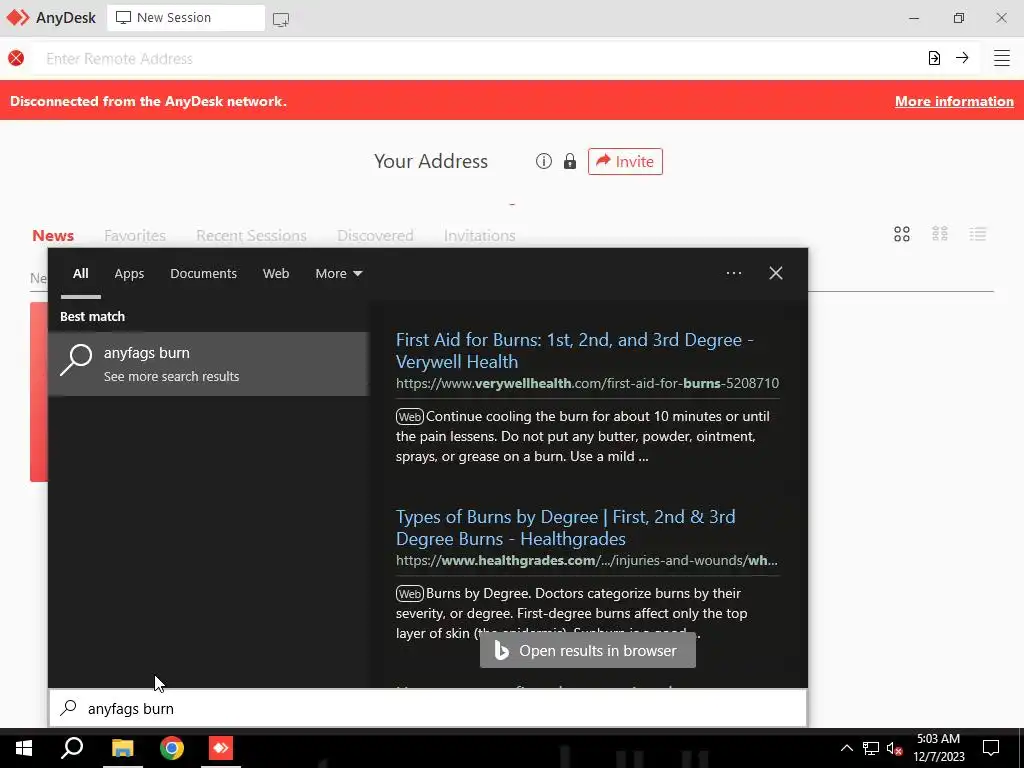
Task: Switch to the AnyDesk Favorites tab
Action: pyautogui.click(x=135, y=235)
